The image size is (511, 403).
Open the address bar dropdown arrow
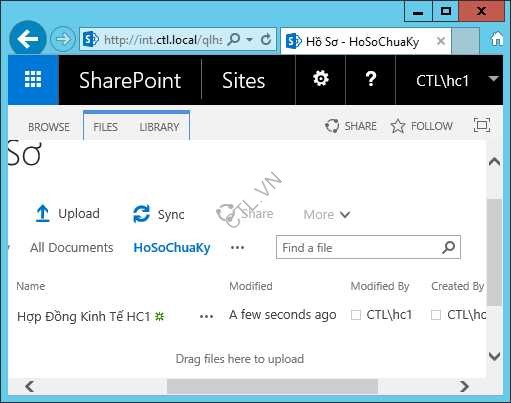click(x=249, y=39)
